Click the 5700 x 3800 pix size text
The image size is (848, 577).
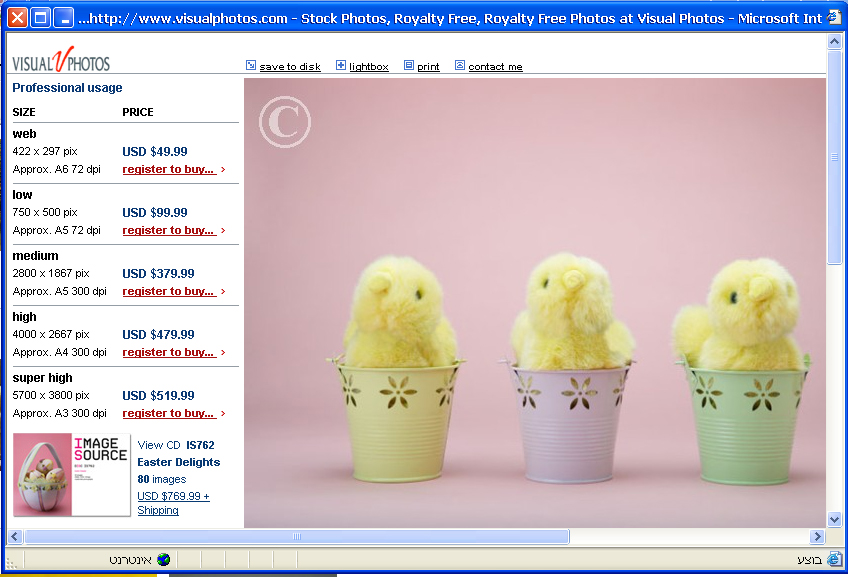pos(51,396)
